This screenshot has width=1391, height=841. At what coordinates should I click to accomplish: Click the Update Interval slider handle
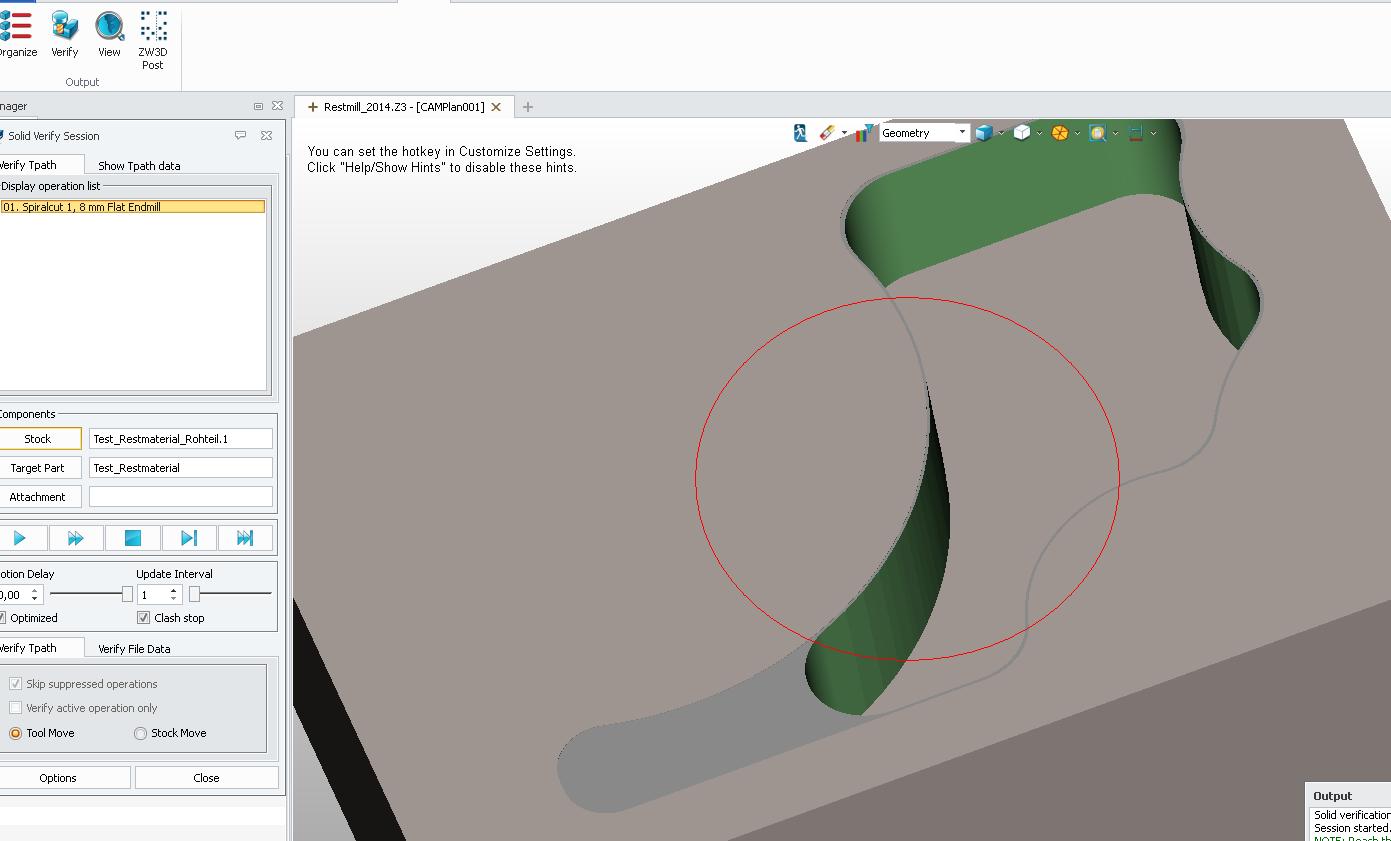coord(195,594)
